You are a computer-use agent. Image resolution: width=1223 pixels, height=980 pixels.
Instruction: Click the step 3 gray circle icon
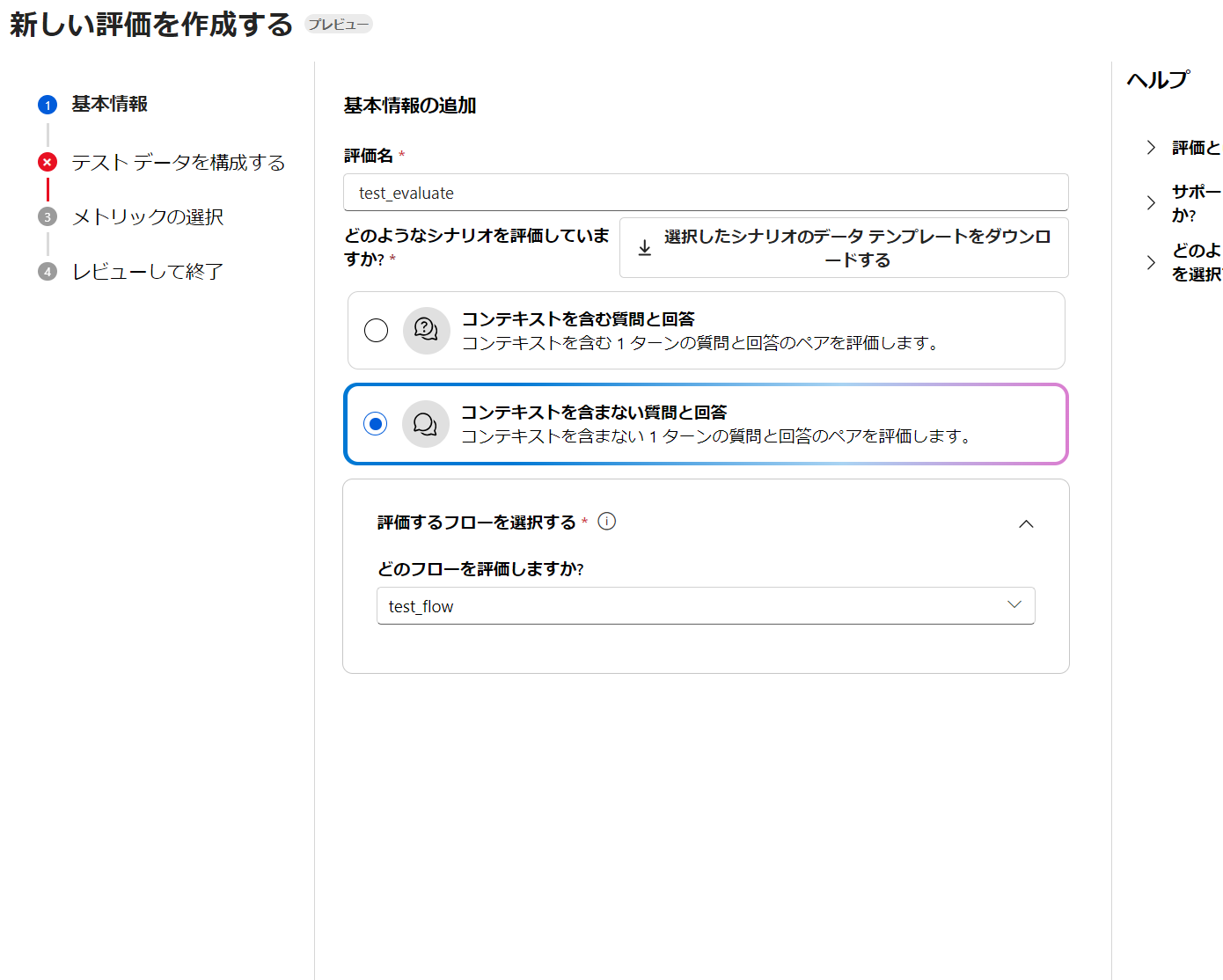point(48,216)
